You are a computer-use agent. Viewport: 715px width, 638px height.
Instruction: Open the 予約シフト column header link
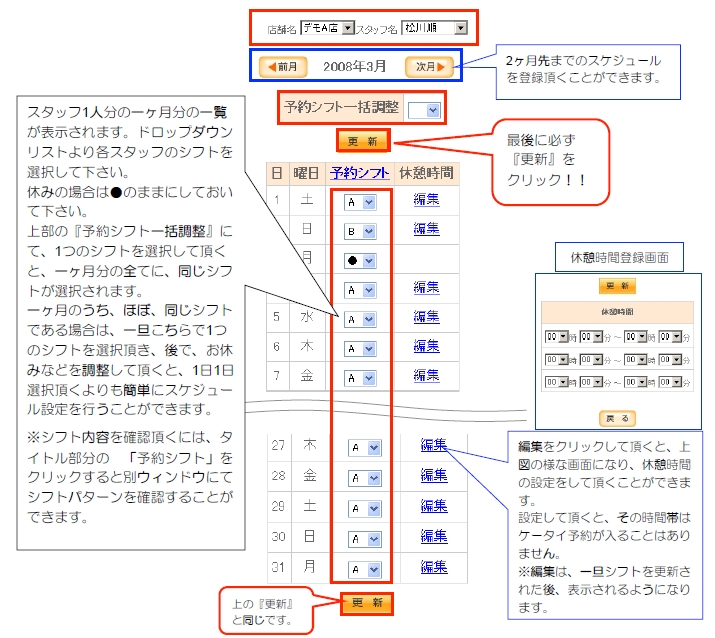click(x=359, y=172)
